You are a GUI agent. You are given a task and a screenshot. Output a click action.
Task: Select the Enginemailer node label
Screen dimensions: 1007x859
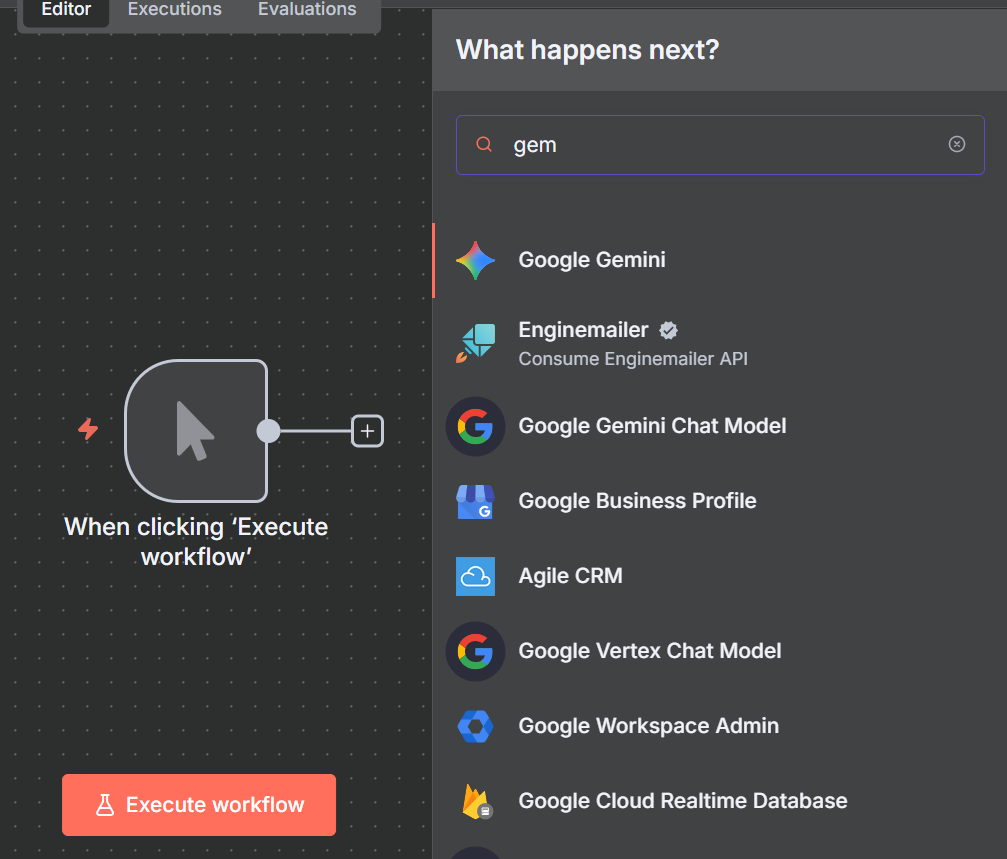tap(583, 330)
